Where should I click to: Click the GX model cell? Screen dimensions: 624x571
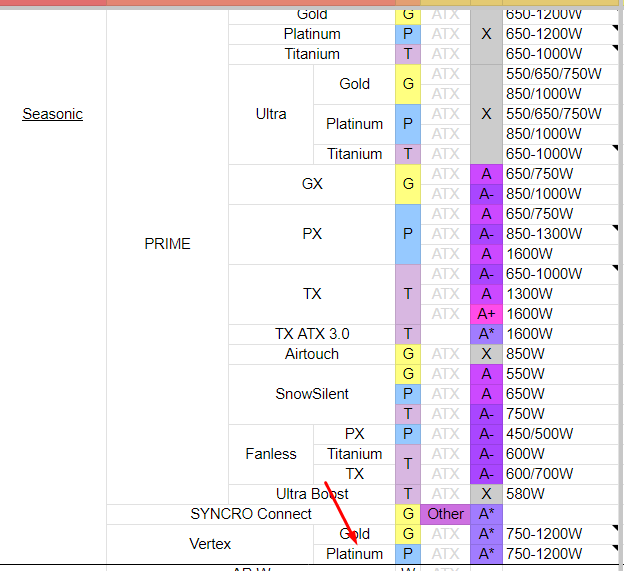point(312,184)
